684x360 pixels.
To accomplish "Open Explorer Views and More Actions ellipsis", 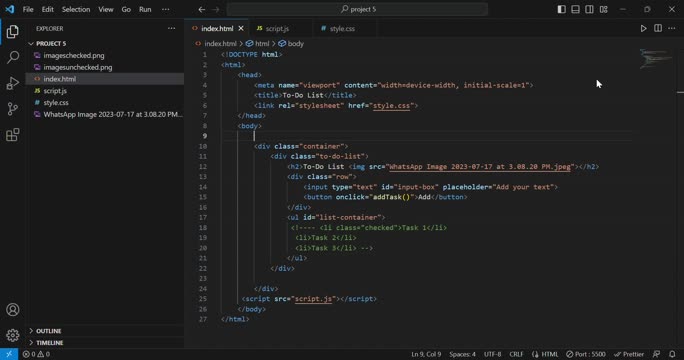I will (x=171, y=28).
